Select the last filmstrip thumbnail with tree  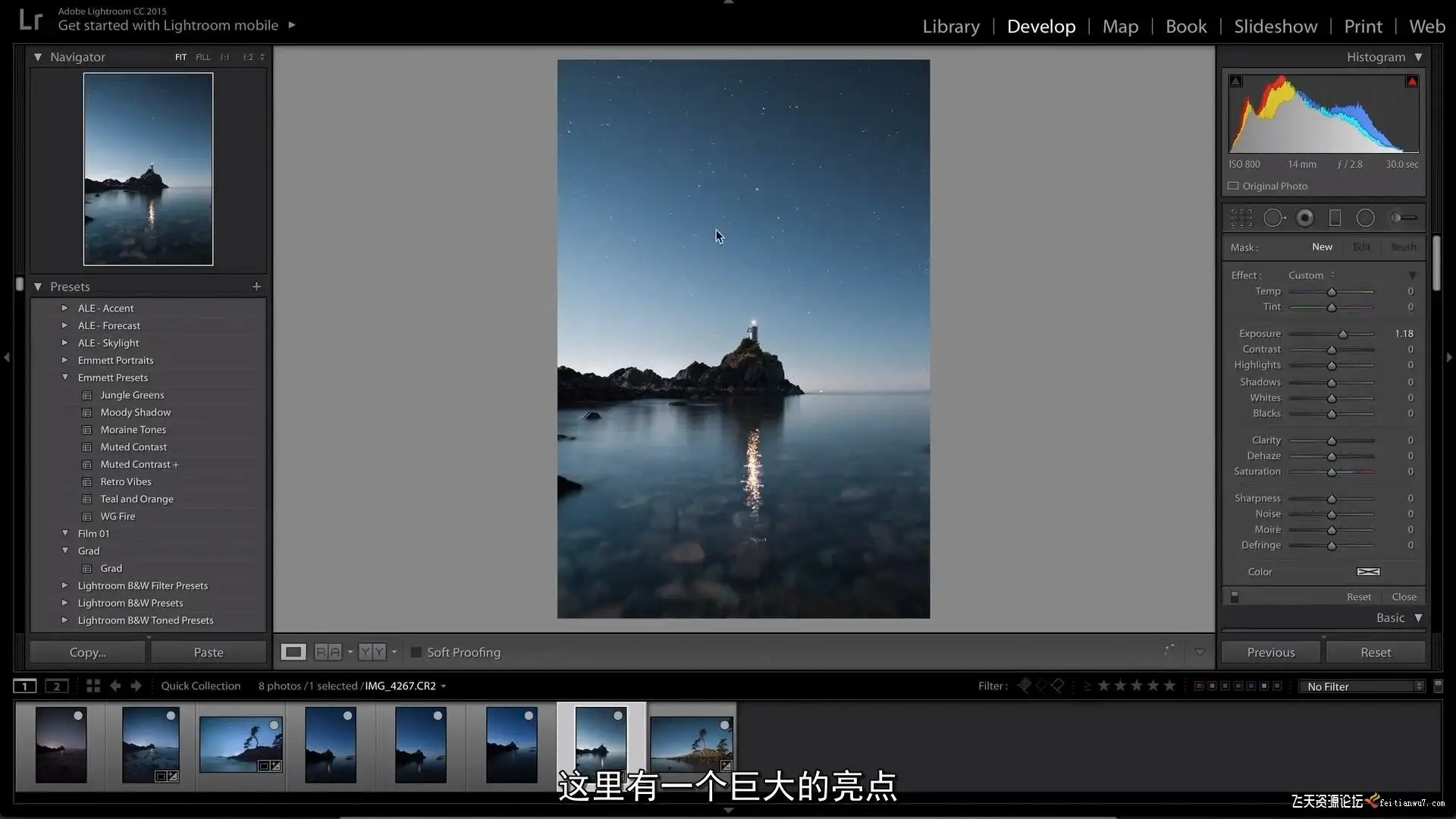click(x=691, y=745)
